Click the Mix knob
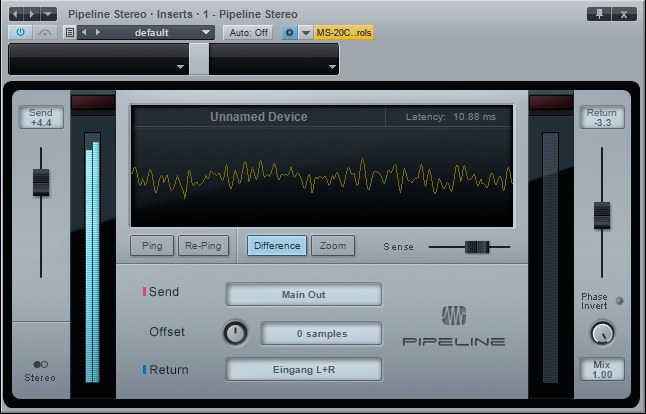 [602, 333]
